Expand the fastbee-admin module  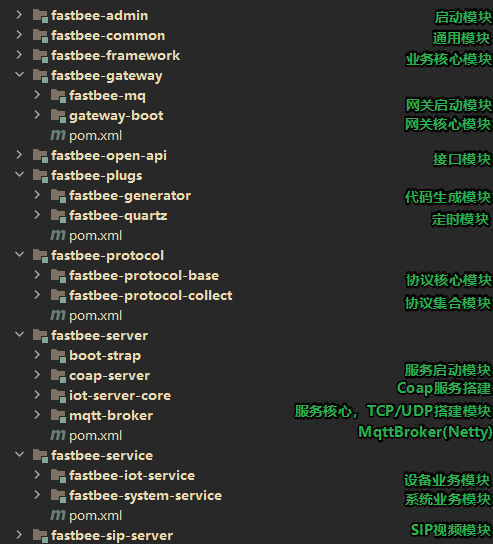[19, 15]
